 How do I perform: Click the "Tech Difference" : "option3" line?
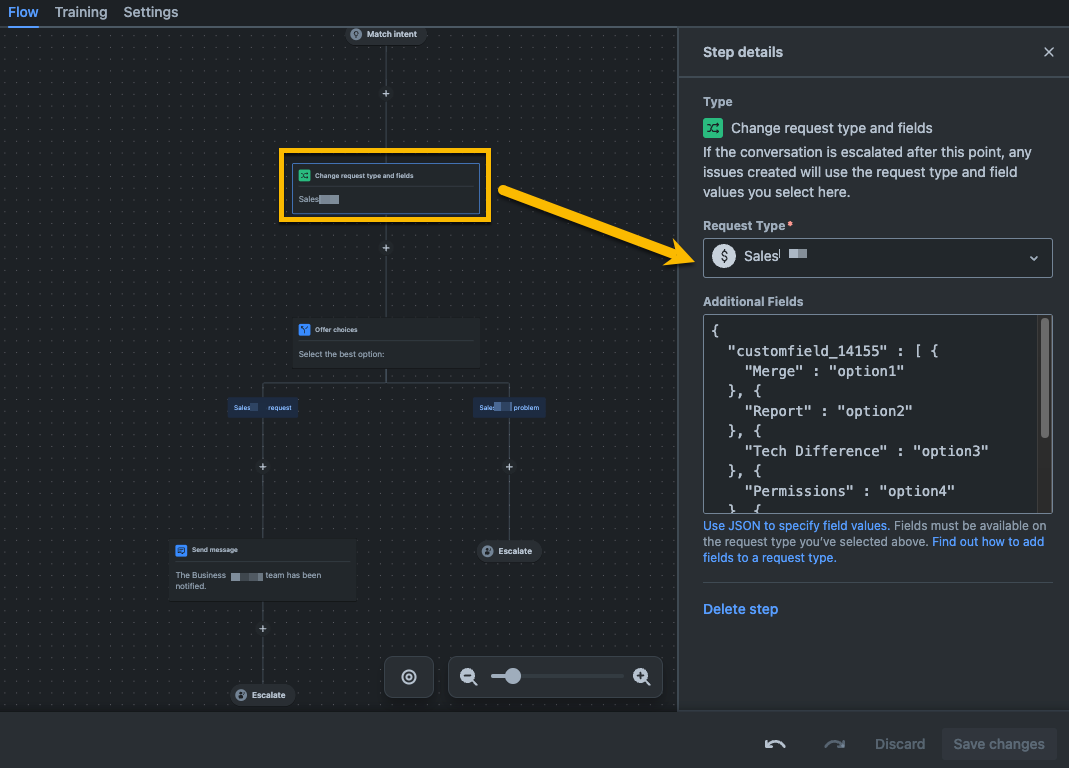pos(866,451)
